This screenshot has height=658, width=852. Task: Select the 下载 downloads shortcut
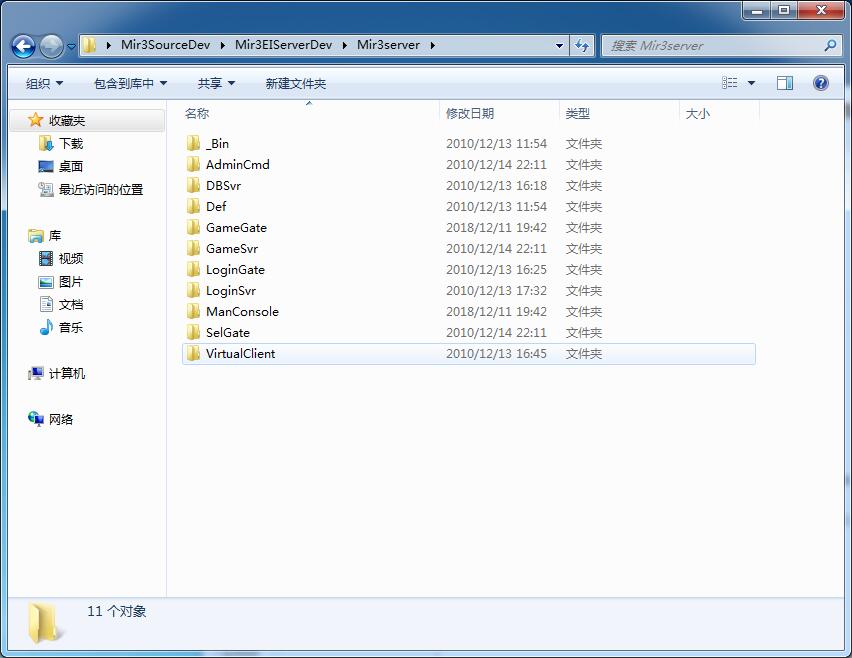70,143
